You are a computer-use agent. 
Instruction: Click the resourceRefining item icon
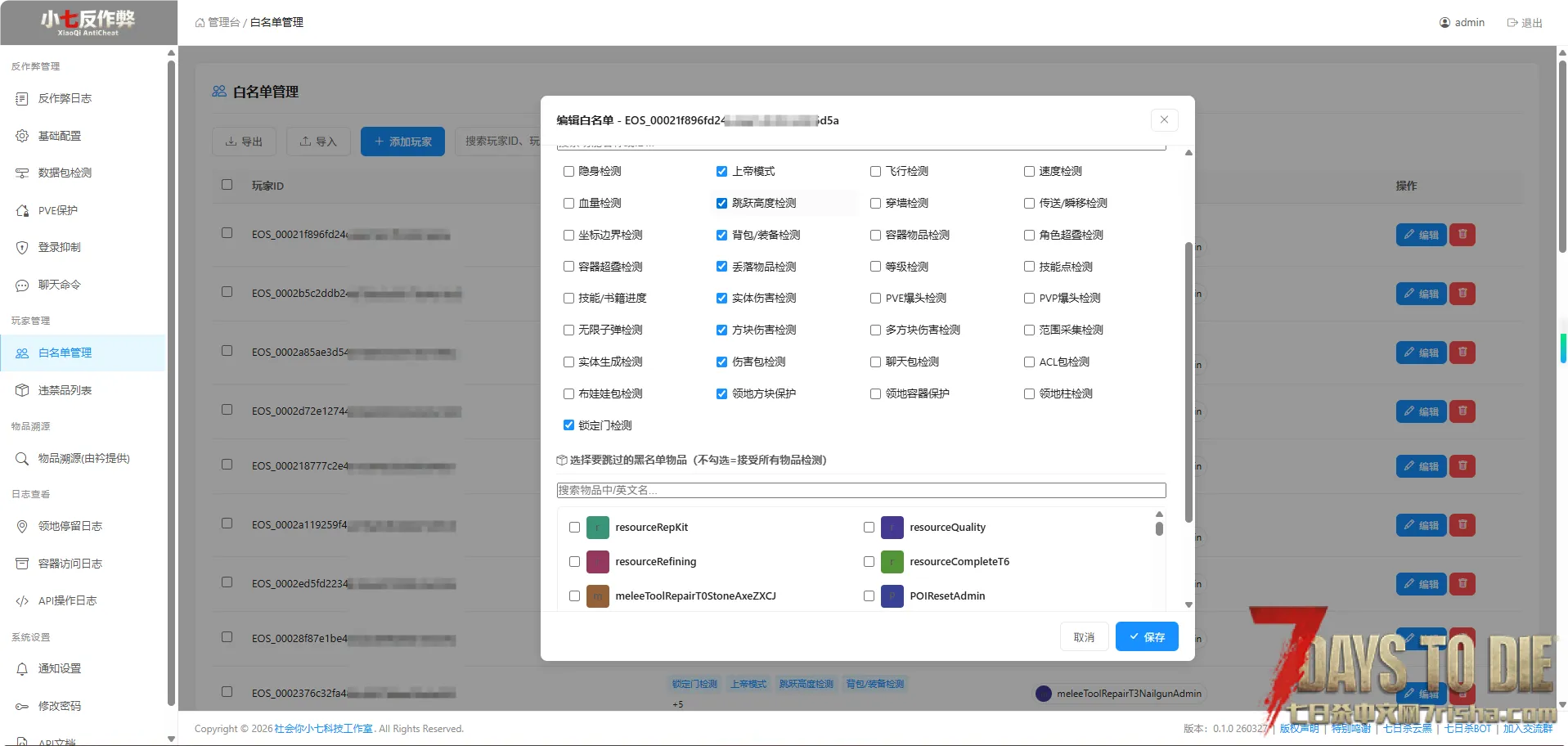[x=597, y=562]
